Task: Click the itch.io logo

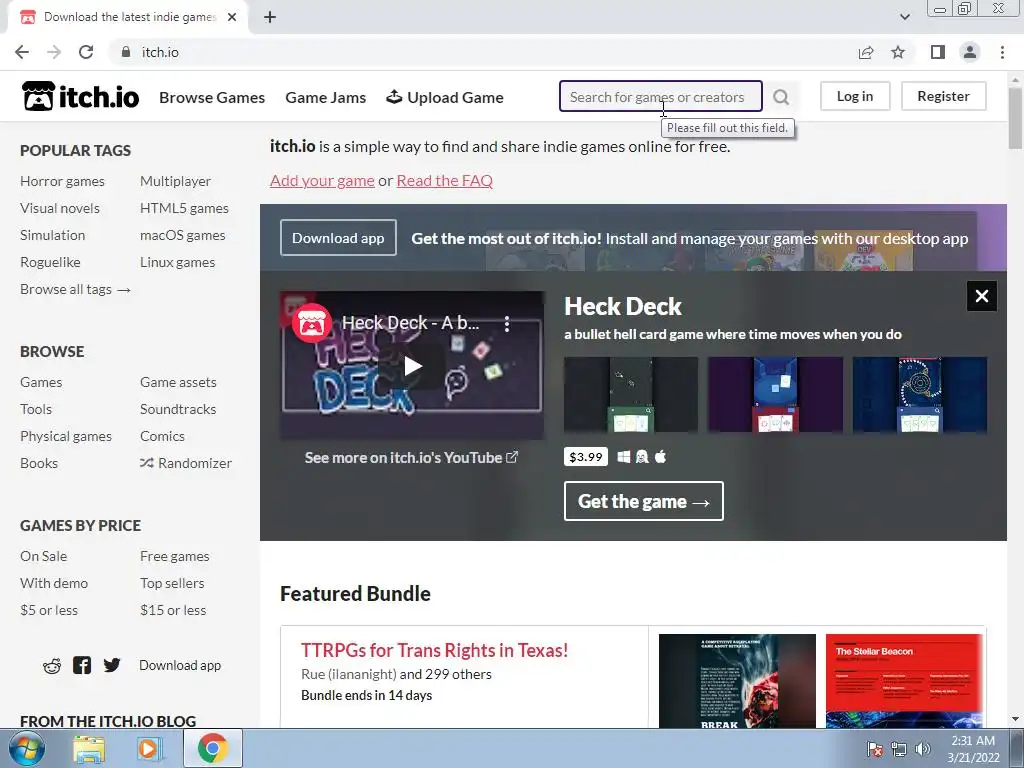Action: [80, 97]
